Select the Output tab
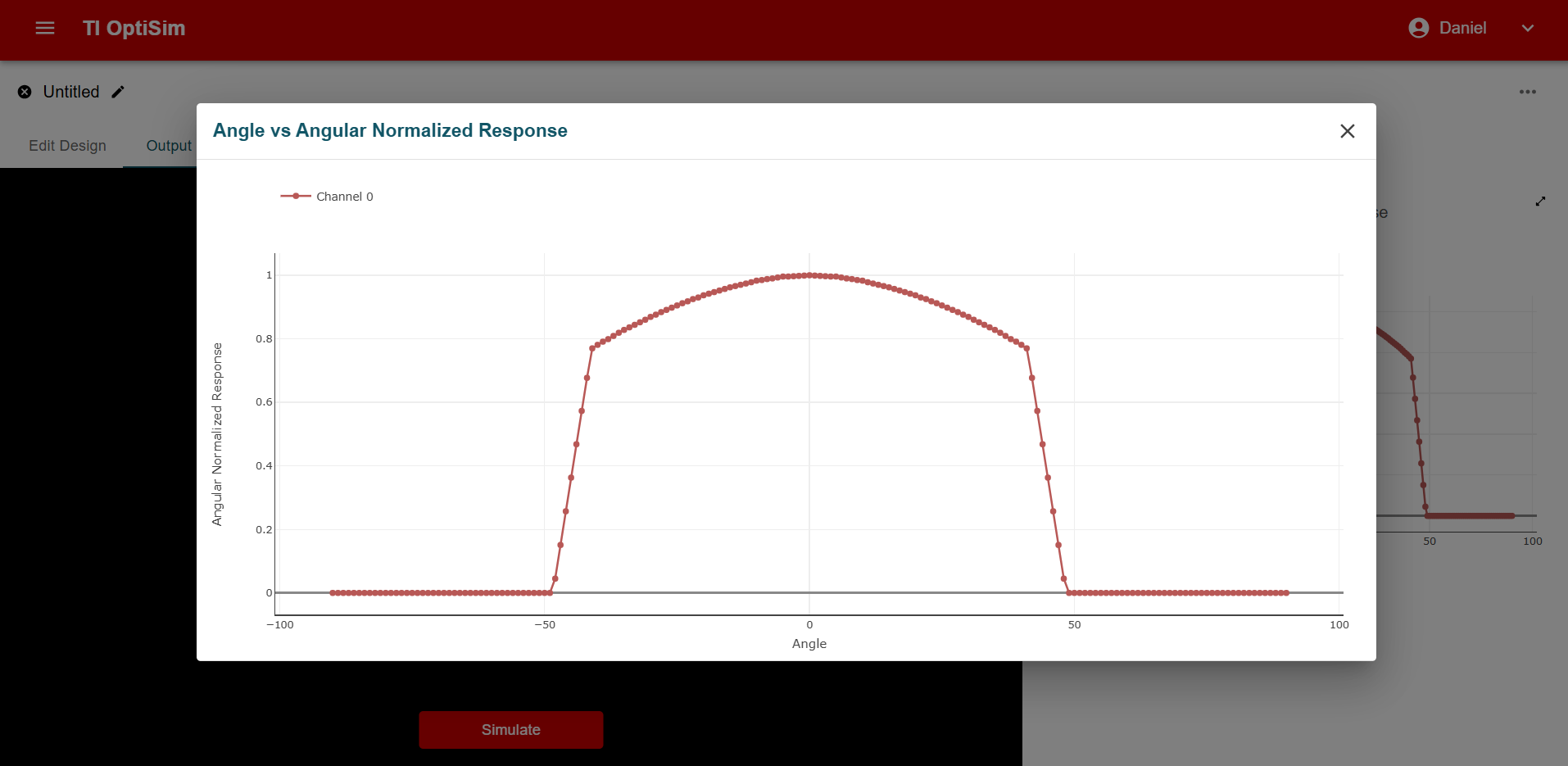Screen dimensions: 1568x766 coord(168,146)
